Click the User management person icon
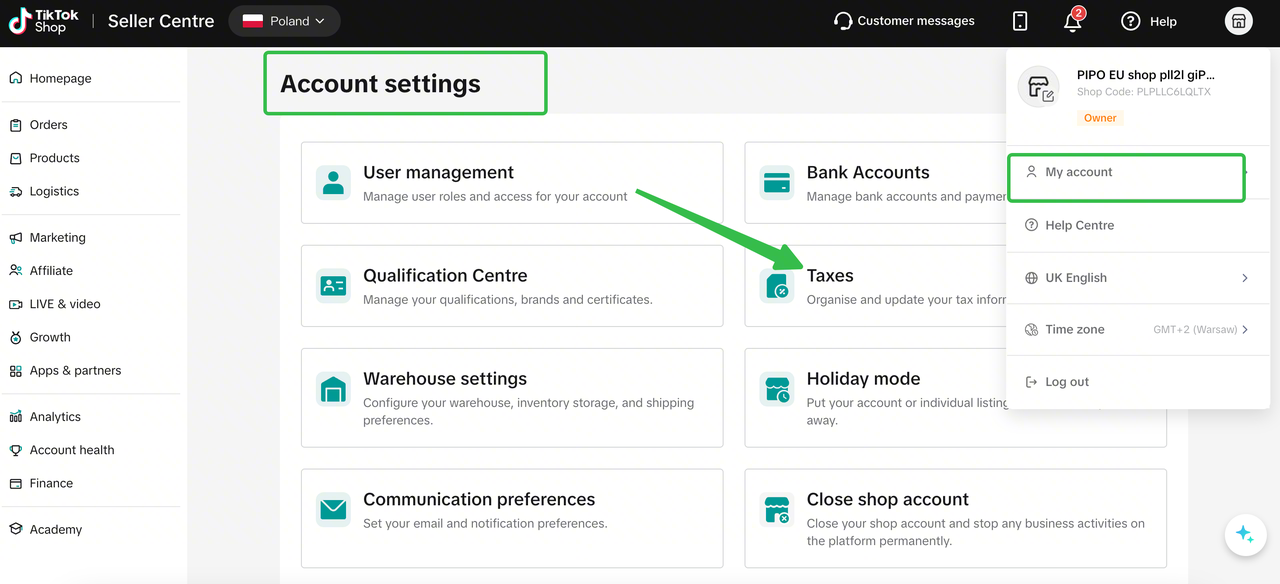Screen dimensions: 1280x584 click(333, 183)
